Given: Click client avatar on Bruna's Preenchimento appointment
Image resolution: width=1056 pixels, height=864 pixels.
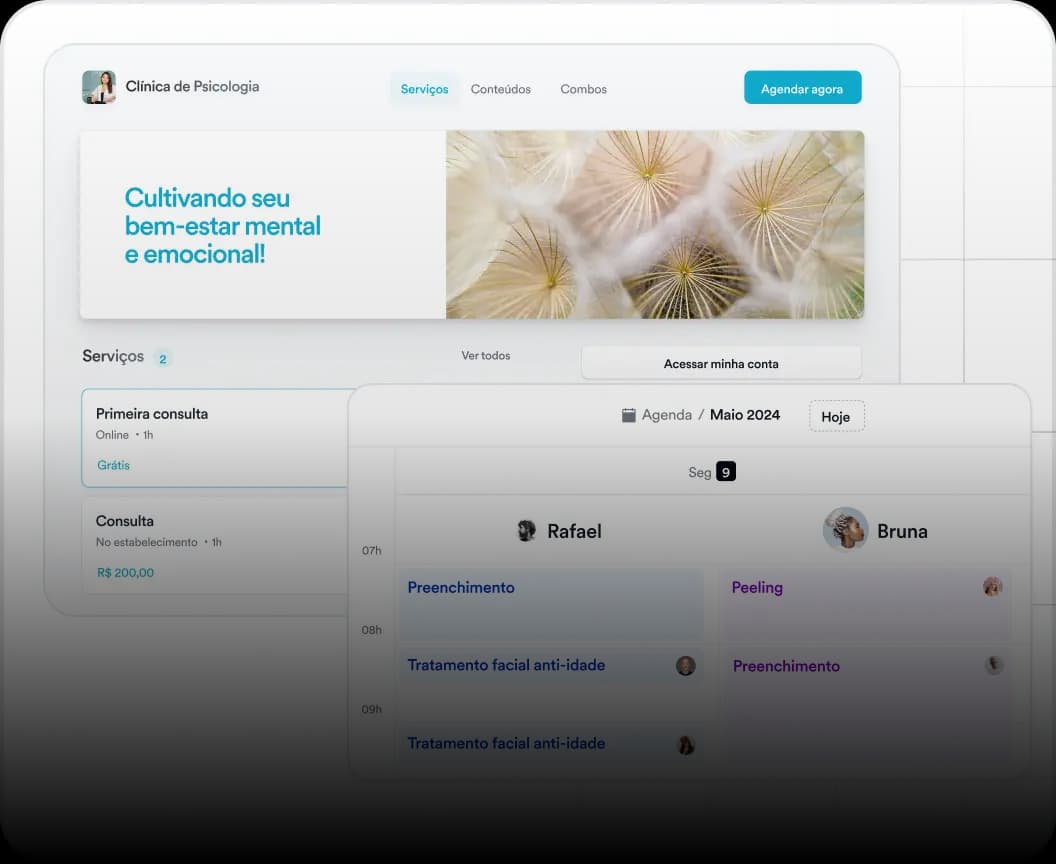Looking at the screenshot, I should pos(993,665).
